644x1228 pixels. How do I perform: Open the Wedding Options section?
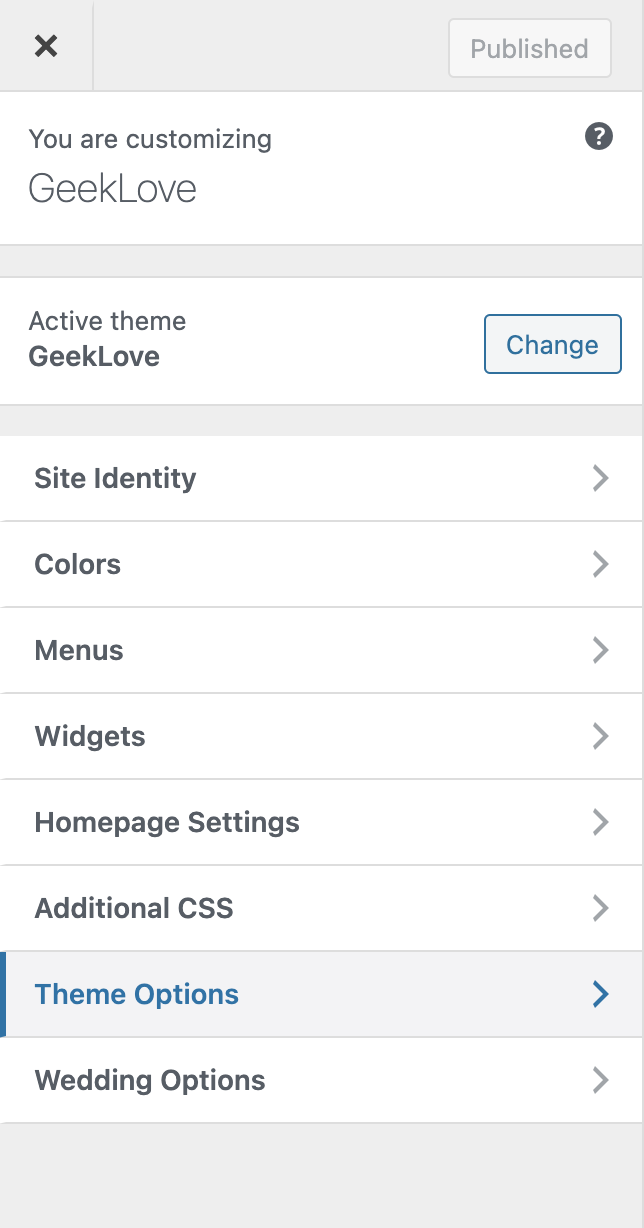[x=150, y=1080]
